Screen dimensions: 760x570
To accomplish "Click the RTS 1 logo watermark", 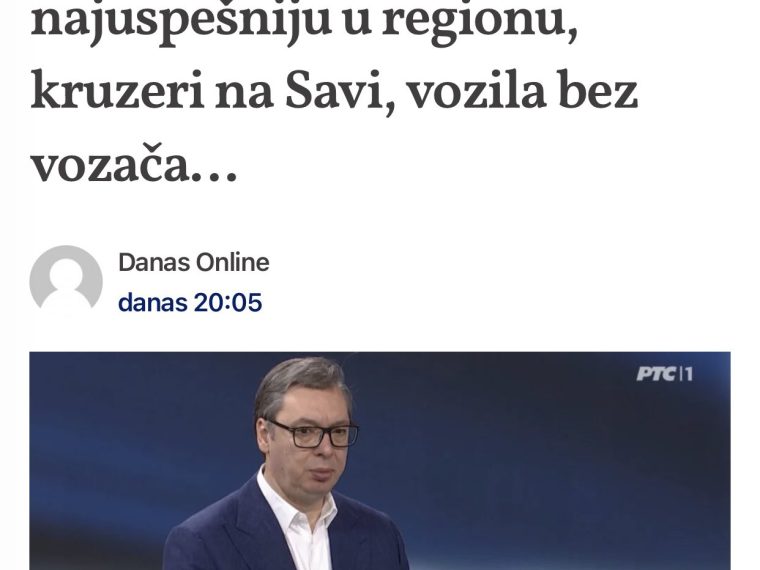I will coord(665,374).
